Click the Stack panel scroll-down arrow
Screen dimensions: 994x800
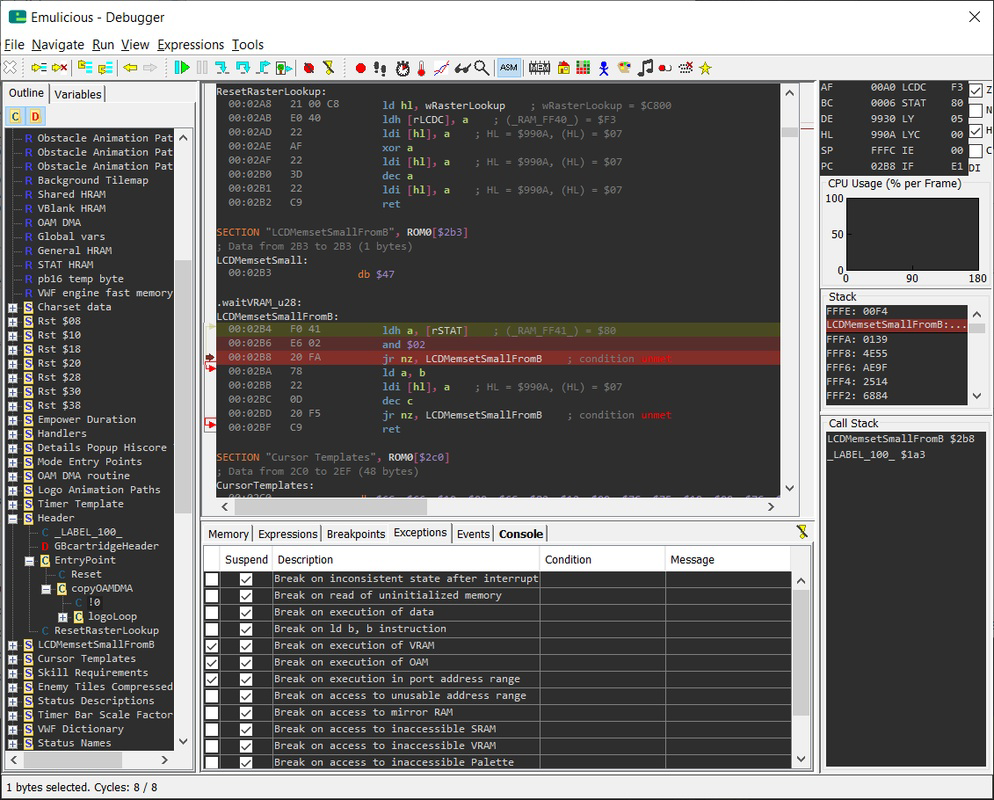(x=977, y=396)
